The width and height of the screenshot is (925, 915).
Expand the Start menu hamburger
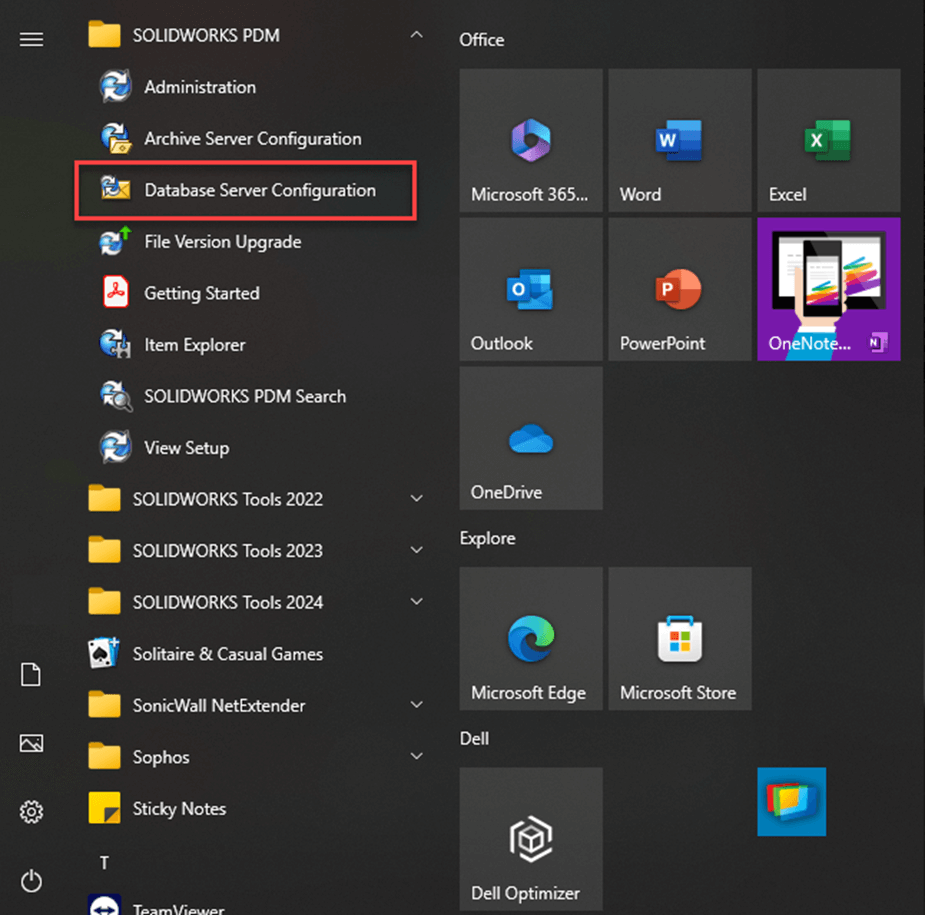coord(31,39)
